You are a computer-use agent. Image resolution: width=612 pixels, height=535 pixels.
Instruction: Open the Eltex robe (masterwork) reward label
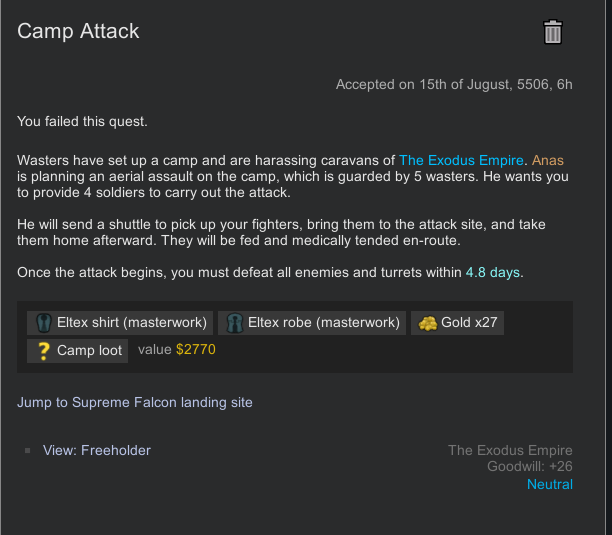pyautogui.click(x=323, y=323)
